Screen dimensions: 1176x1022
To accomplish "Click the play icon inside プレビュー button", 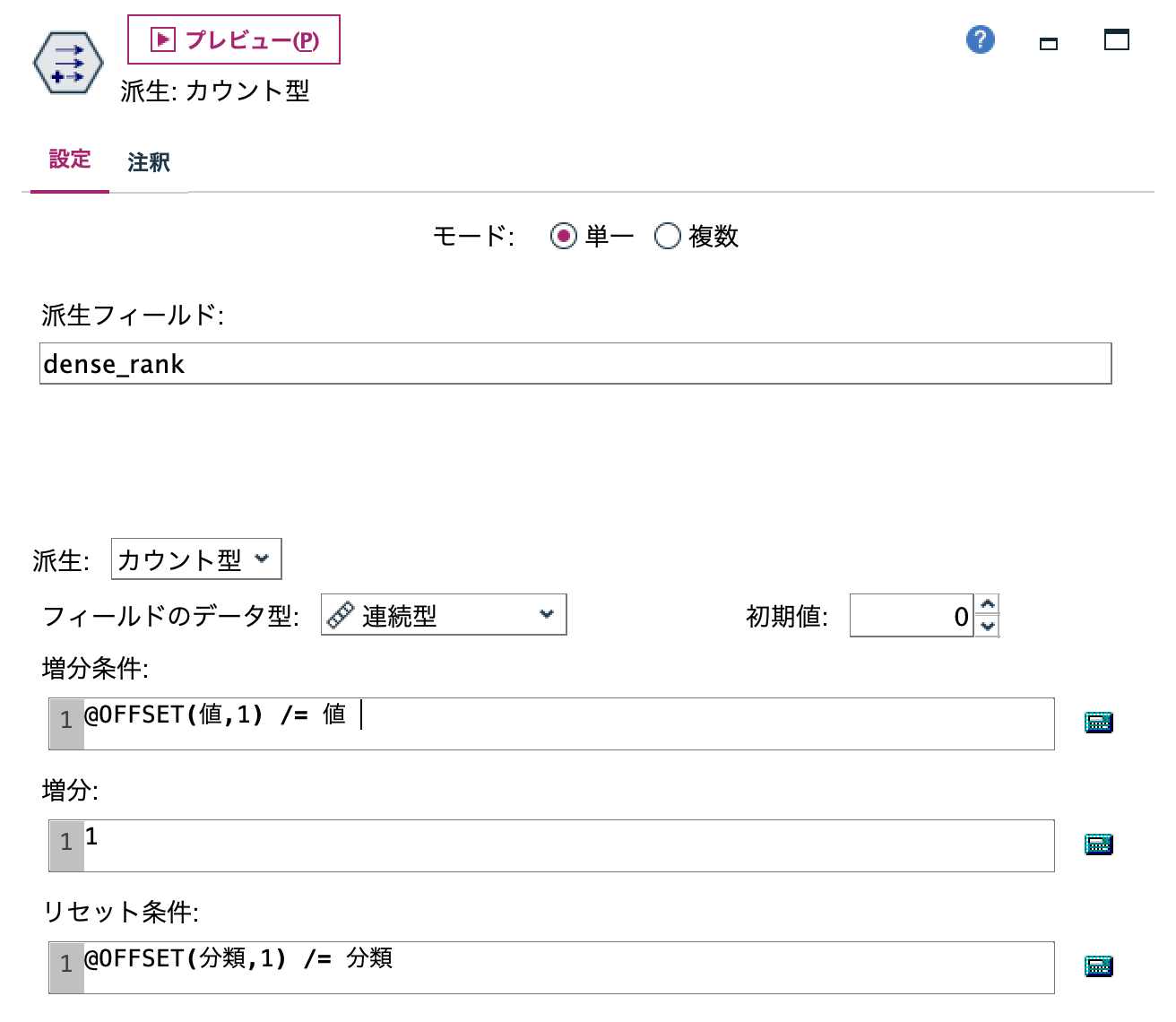I will pos(161,38).
